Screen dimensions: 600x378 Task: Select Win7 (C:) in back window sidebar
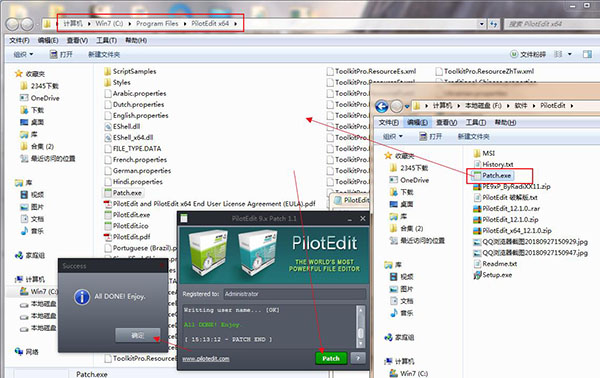coord(39,292)
